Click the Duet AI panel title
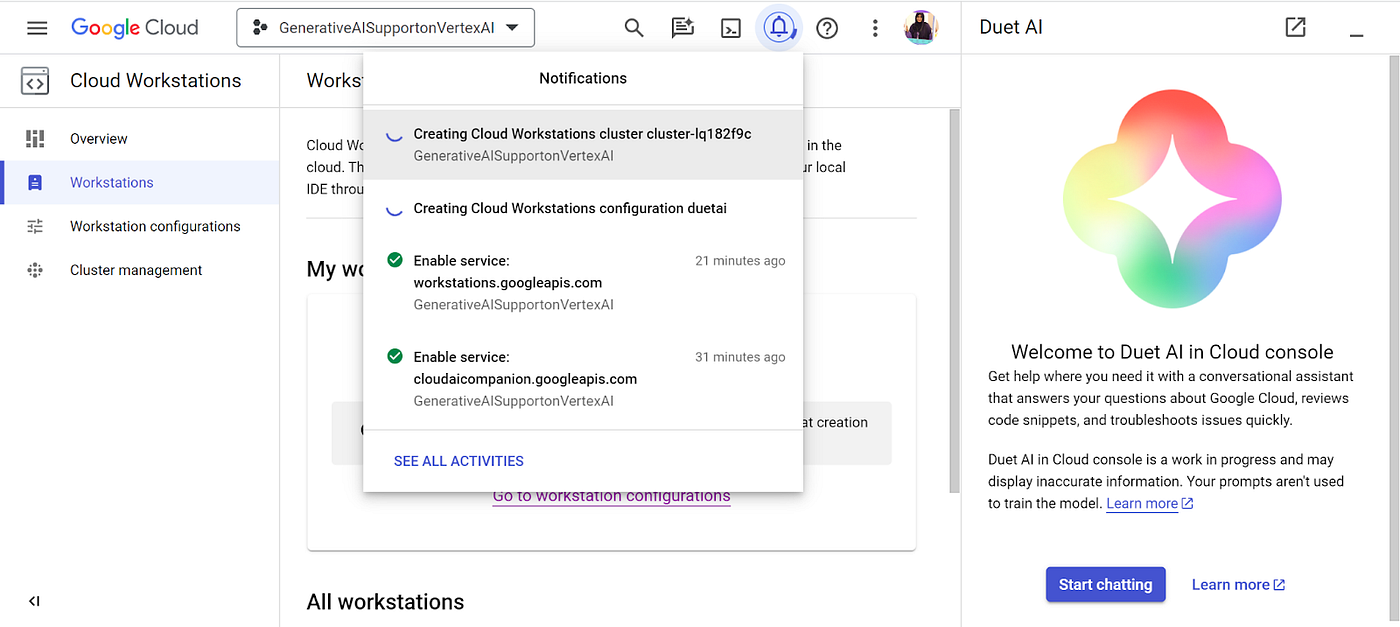This screenshot has height=627, width=1400. 1011,27
